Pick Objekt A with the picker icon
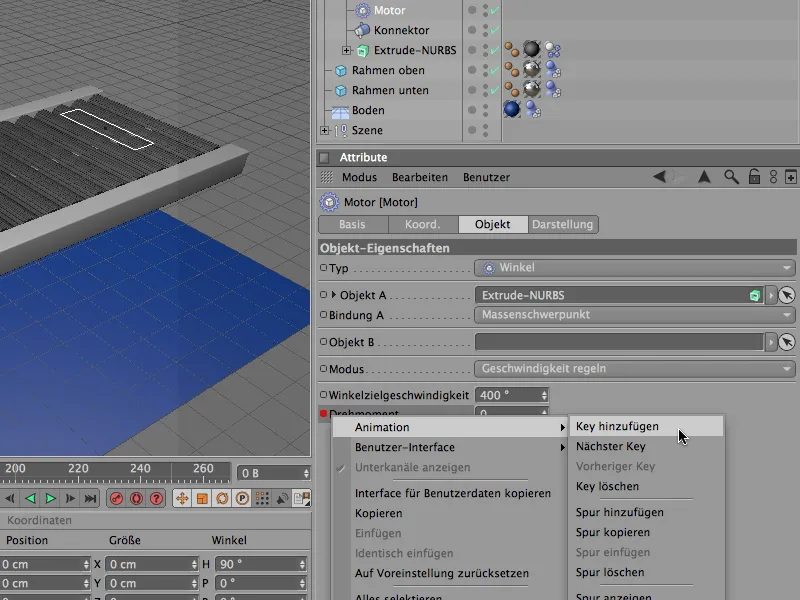800x600 pixels. [787, 295]
